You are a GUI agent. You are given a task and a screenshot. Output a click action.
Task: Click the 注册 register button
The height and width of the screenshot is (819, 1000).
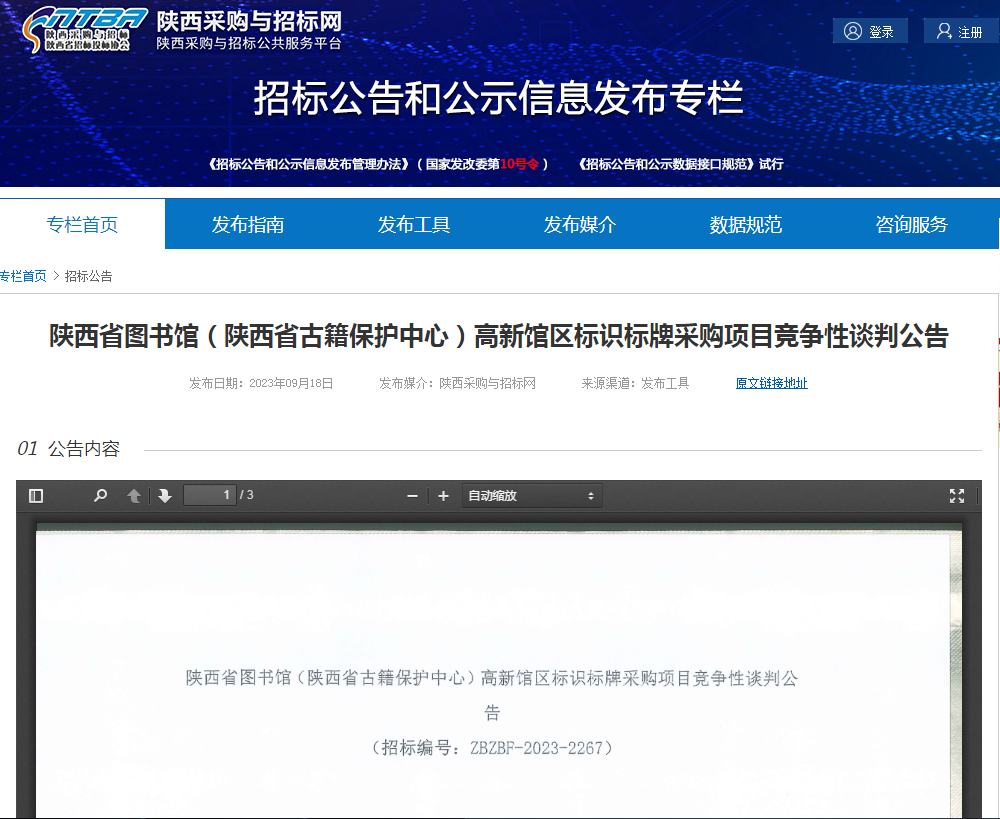(x=960, y=32)
